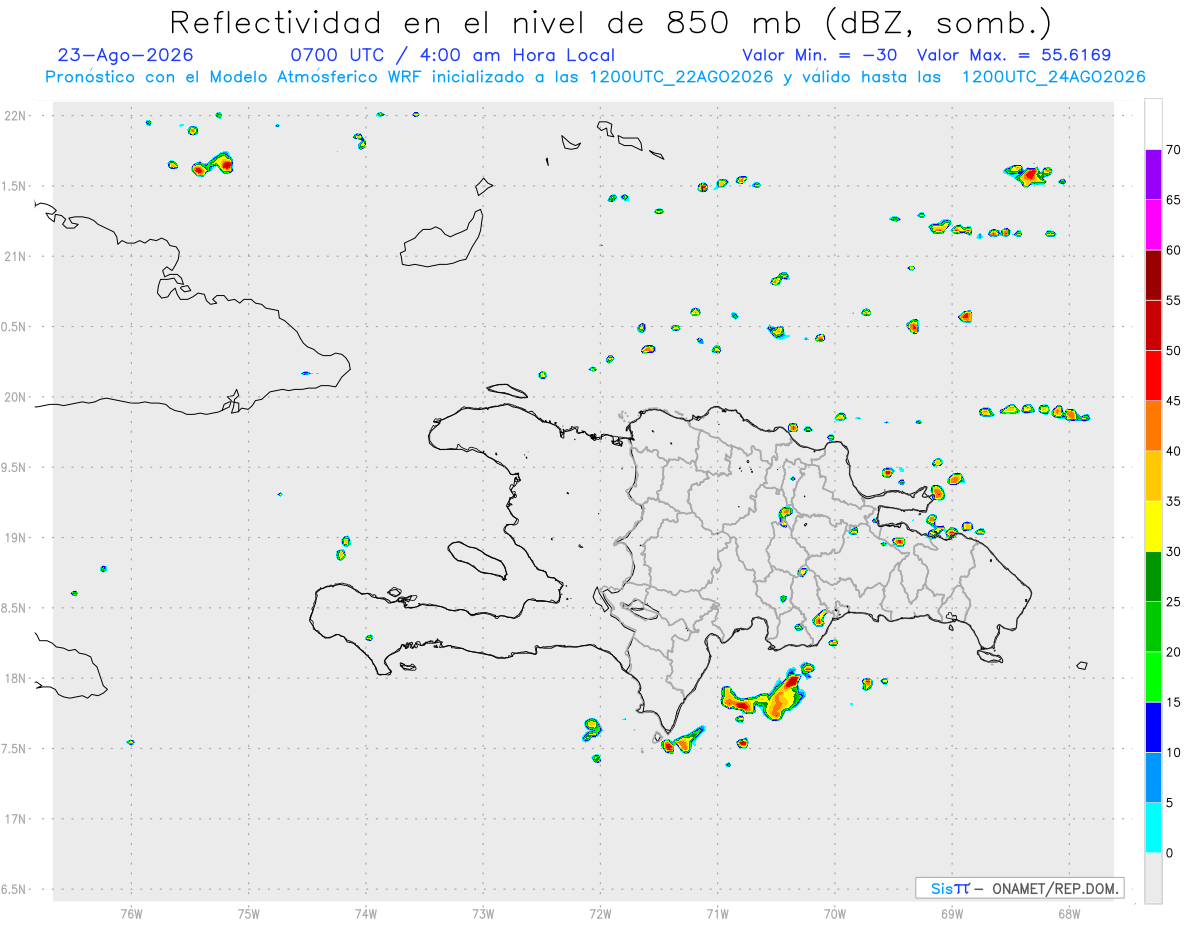Screen dimensions: 1200x927
Task: Click the '30' label on the color scale
Action: point(1174,552)
